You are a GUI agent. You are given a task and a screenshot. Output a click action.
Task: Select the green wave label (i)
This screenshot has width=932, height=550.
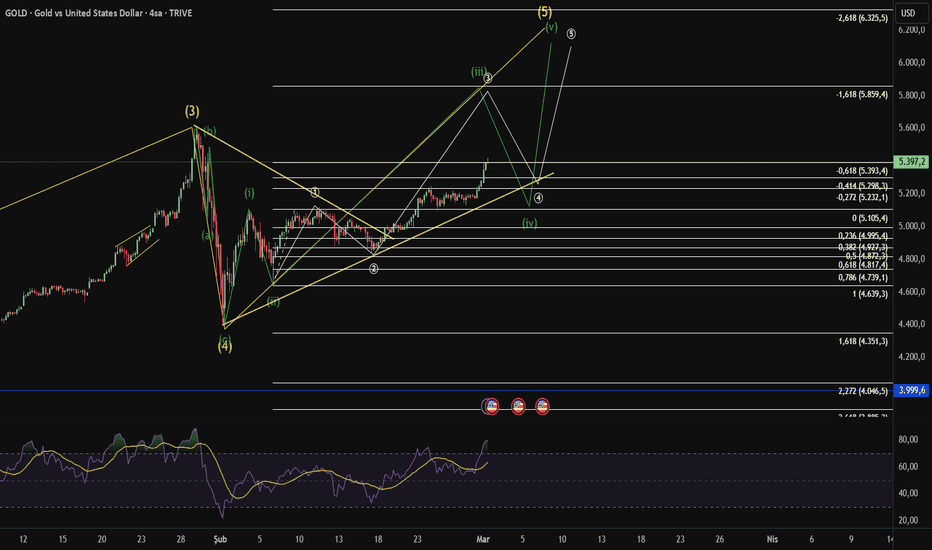point(250,193)
